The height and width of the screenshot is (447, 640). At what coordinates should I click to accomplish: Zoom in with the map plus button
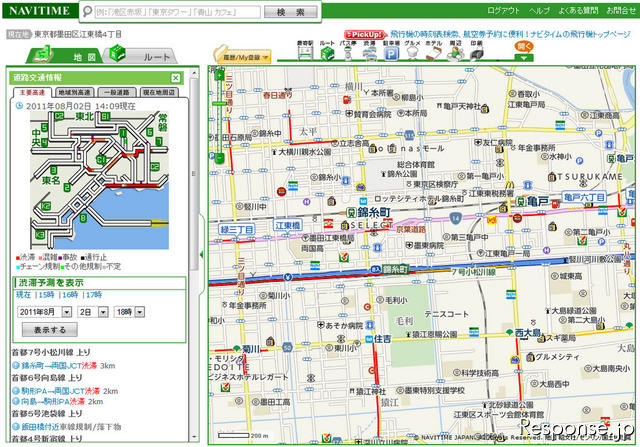coord(219,76)
